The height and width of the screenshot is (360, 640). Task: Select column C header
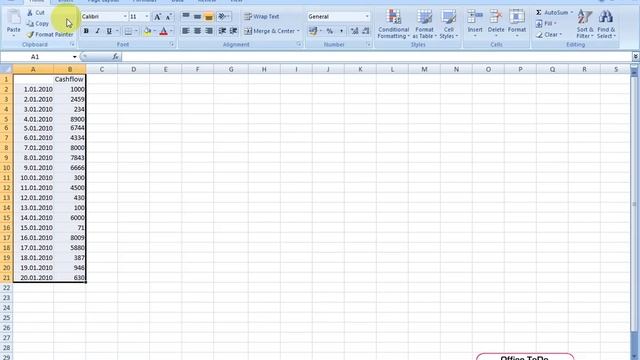coord(102,69)
